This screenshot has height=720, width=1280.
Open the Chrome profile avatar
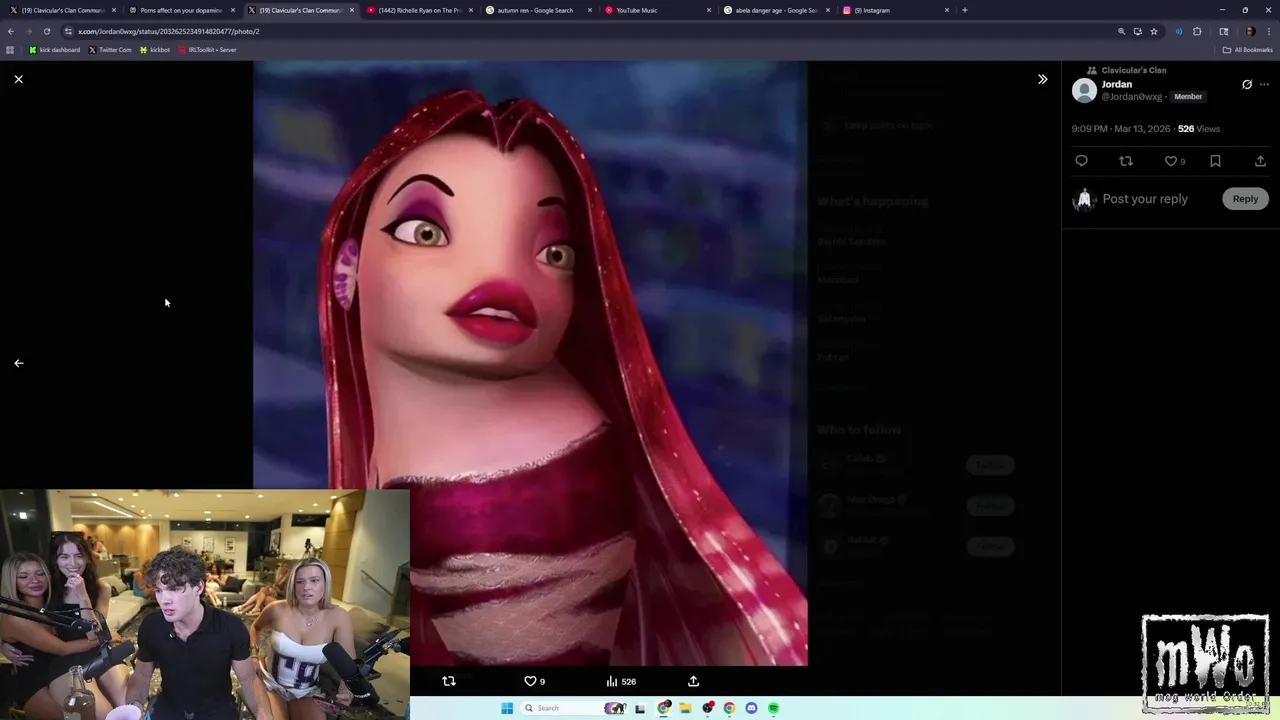pos(1250,31)
